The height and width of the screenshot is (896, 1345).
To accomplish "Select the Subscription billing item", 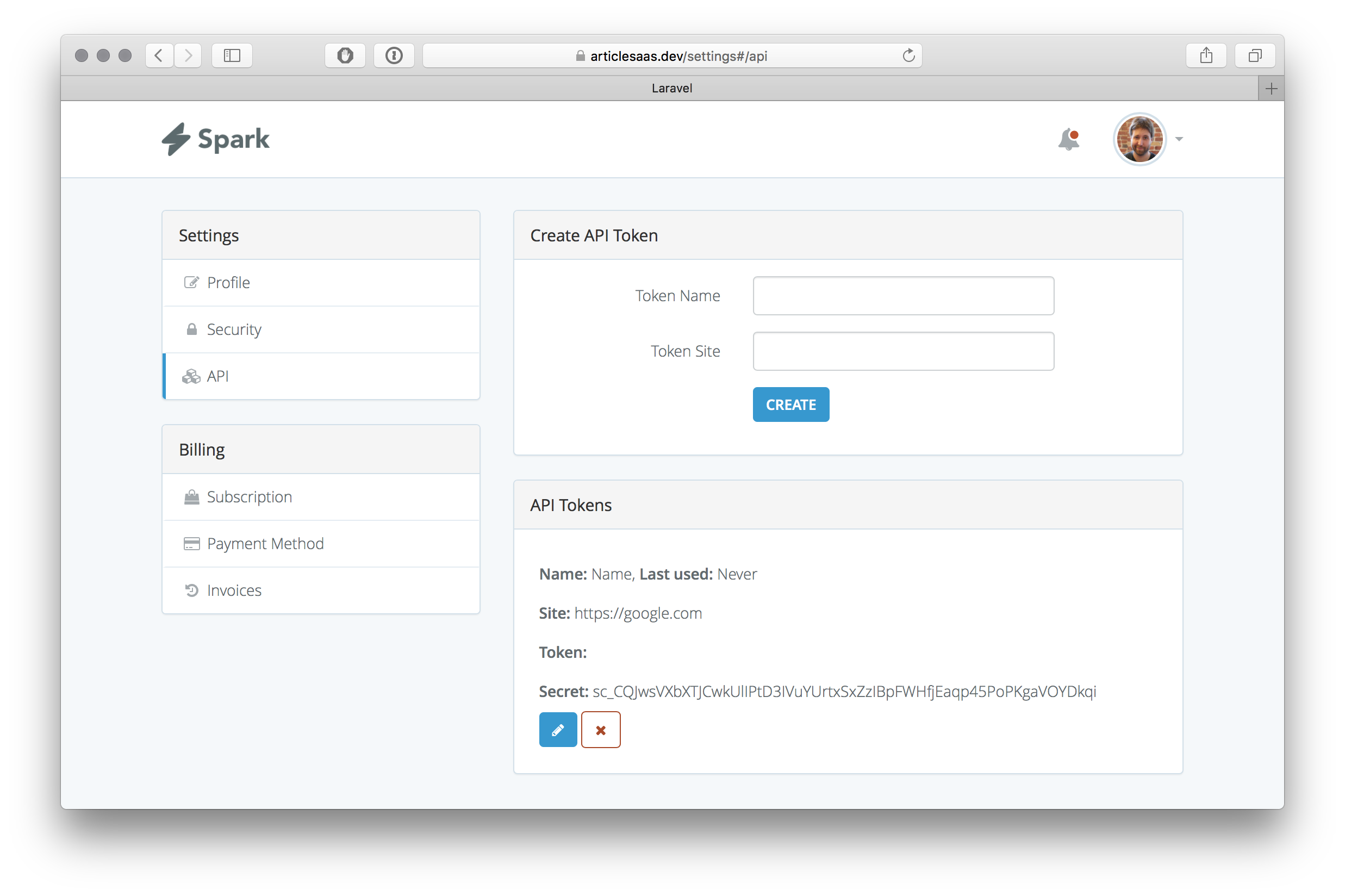I will tap(249, 497).
